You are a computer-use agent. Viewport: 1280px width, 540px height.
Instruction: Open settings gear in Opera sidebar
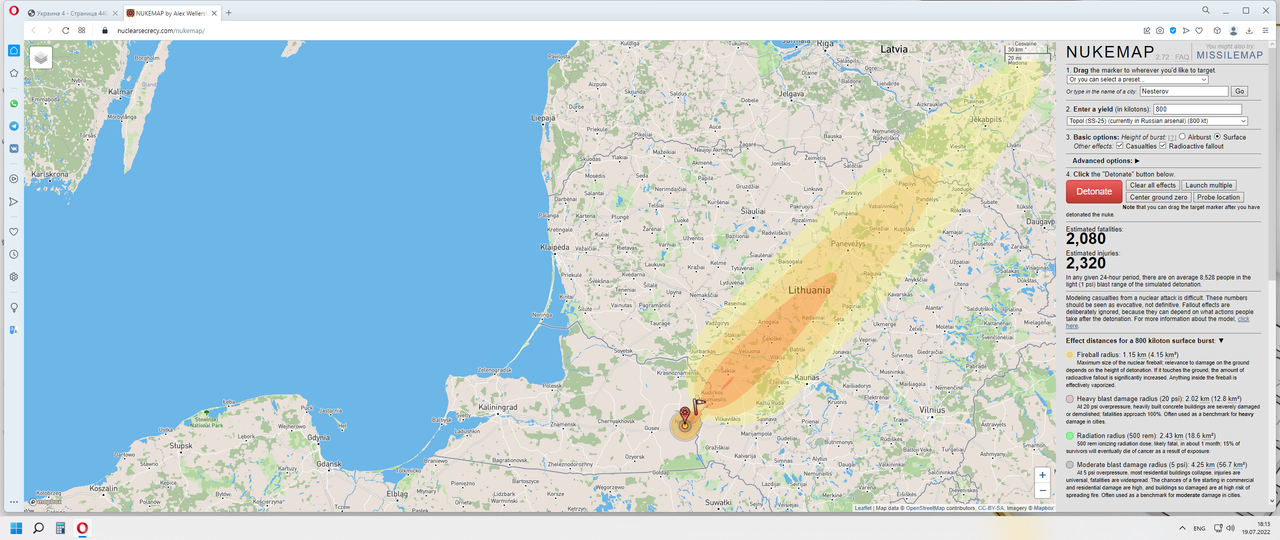coord(14,277)
